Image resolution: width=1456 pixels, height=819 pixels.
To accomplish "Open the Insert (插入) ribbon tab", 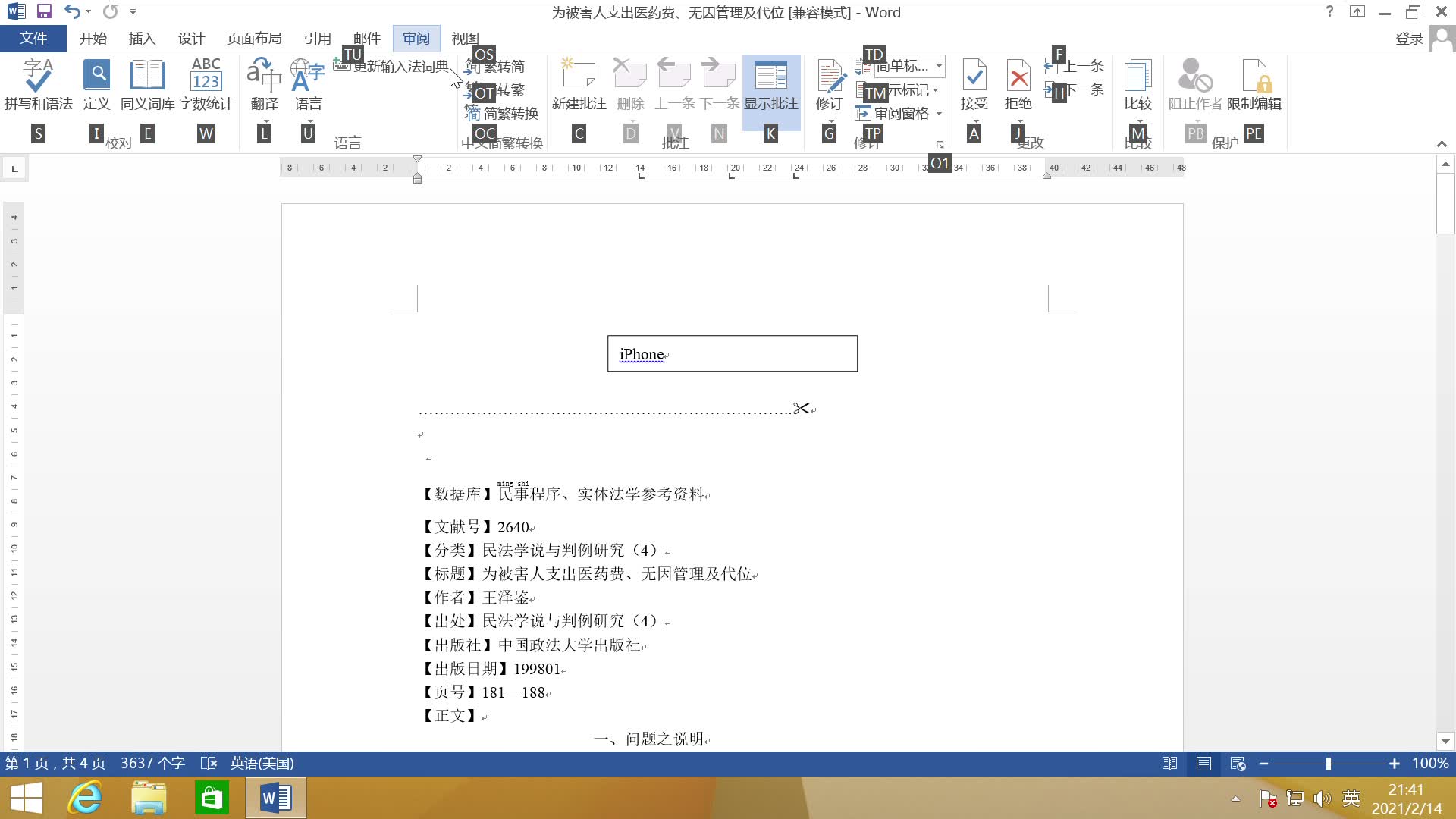I will pos(142,38).
